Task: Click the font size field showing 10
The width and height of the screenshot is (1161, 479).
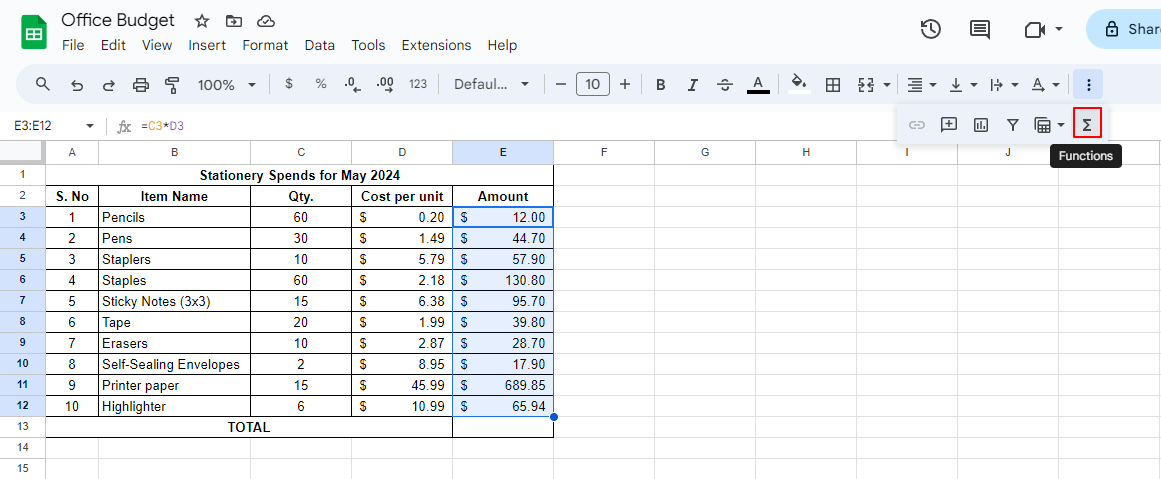Action: (x=592, y=84)
